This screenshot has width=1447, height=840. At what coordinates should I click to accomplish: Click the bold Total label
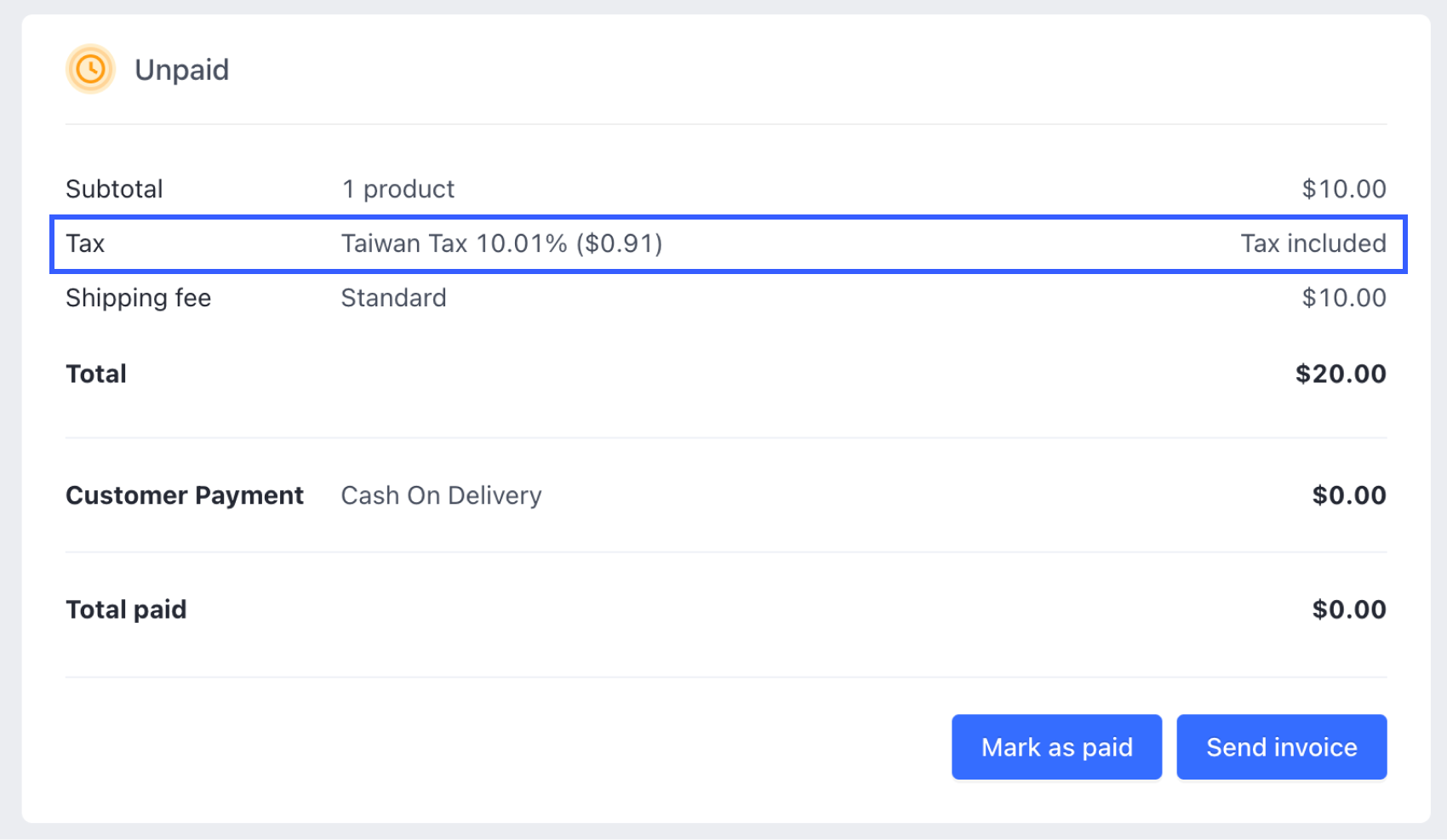tap(95, 374)
